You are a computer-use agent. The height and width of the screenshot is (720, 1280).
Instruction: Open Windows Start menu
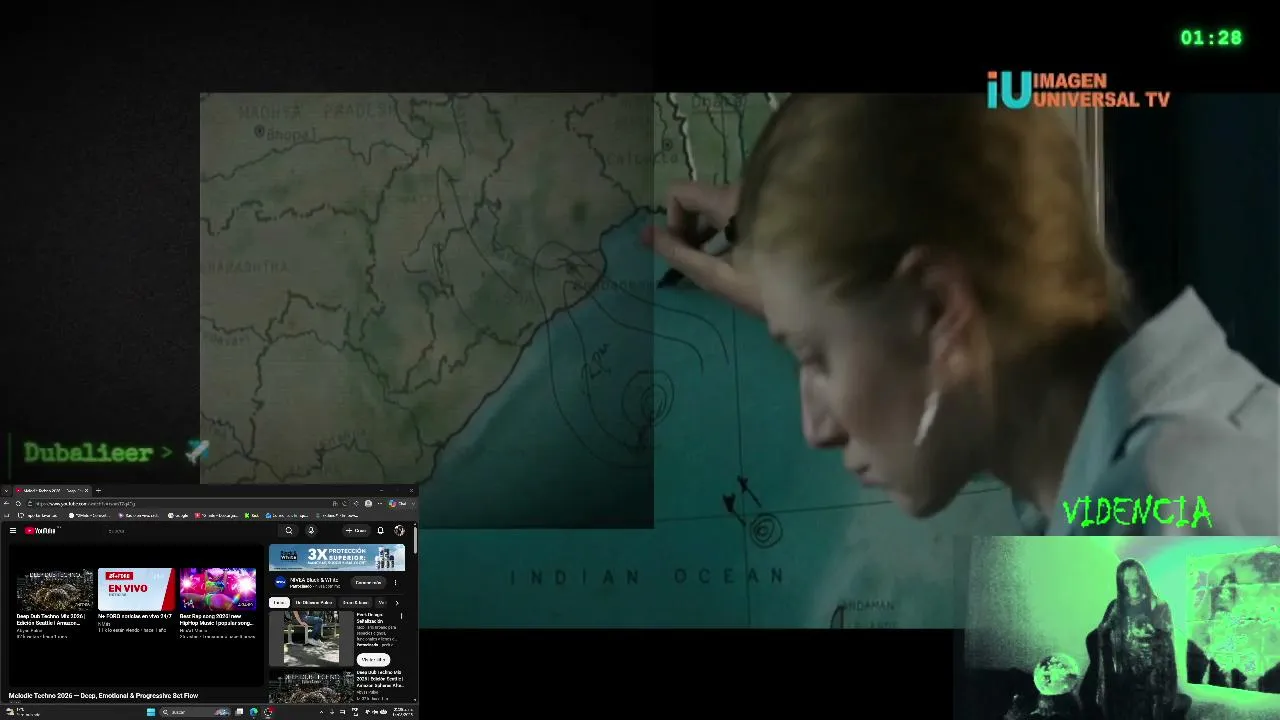tap(151, 712)
